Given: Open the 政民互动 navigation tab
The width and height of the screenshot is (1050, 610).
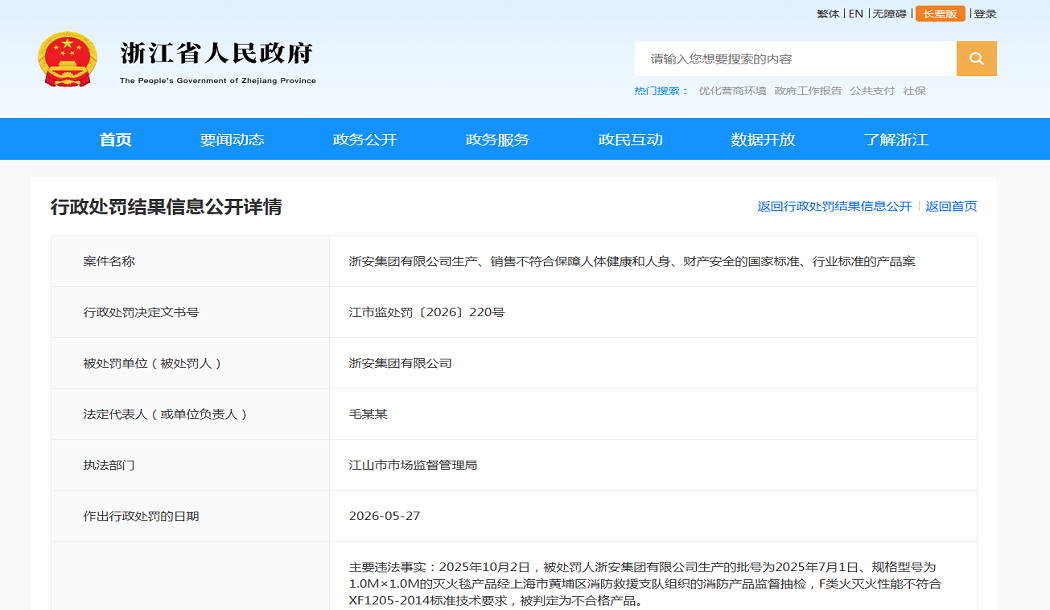Looking at the screenshot, I should (630, 139).
